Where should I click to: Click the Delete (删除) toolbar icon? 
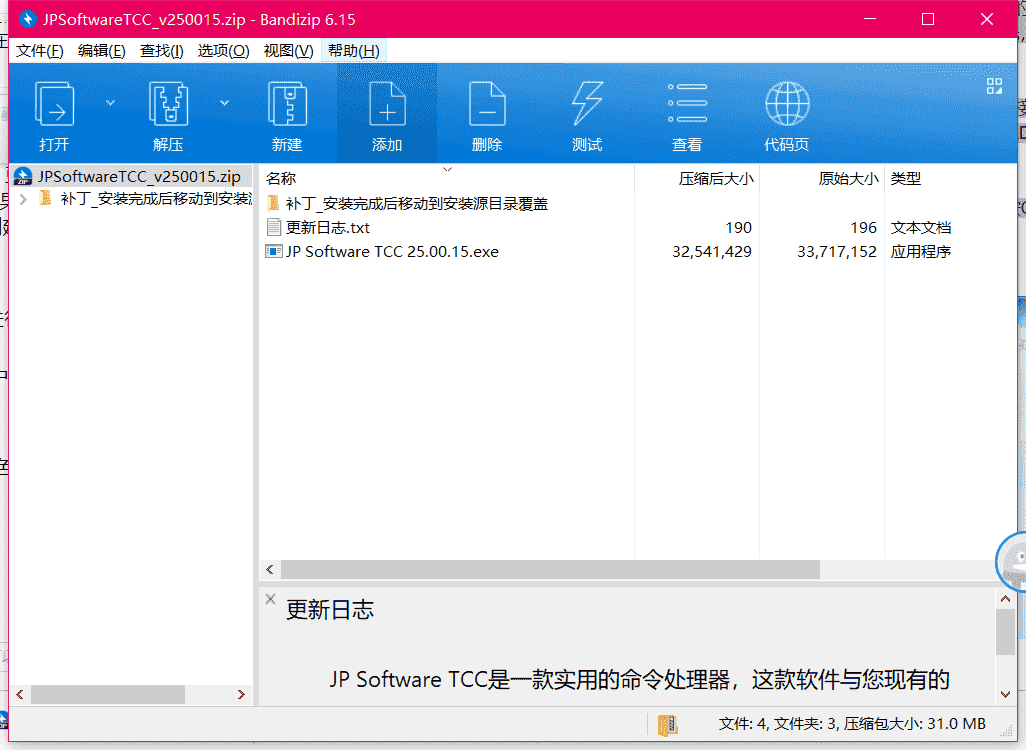pyautogui.click(x=487, y=103)
